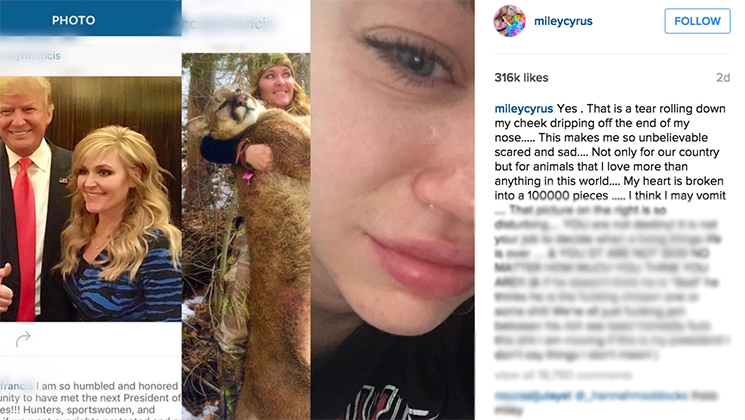Open the francis username in left caption
This screenshot has width=745, height=420.
(x=17, y=386)
